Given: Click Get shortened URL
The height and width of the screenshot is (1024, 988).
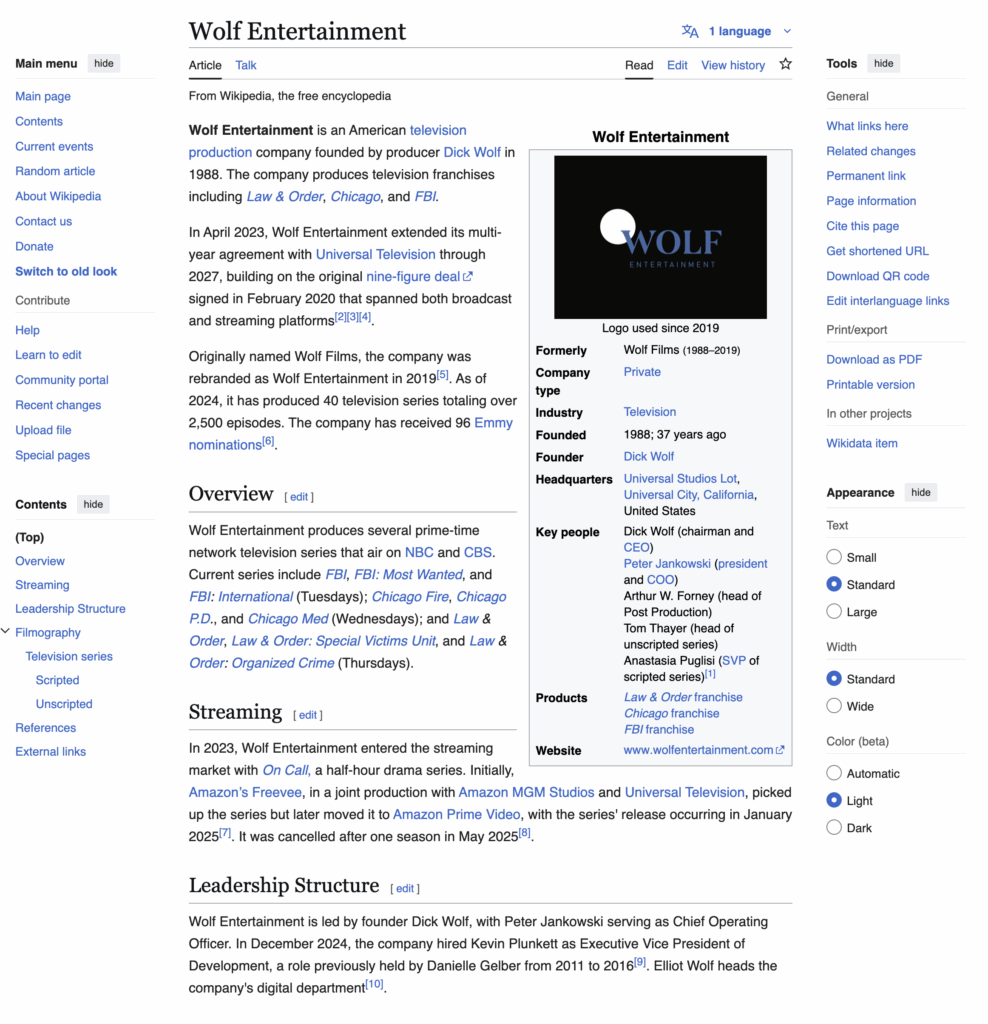Looking at the screenshot, I should pyautogui.click(x=878, y=251).
